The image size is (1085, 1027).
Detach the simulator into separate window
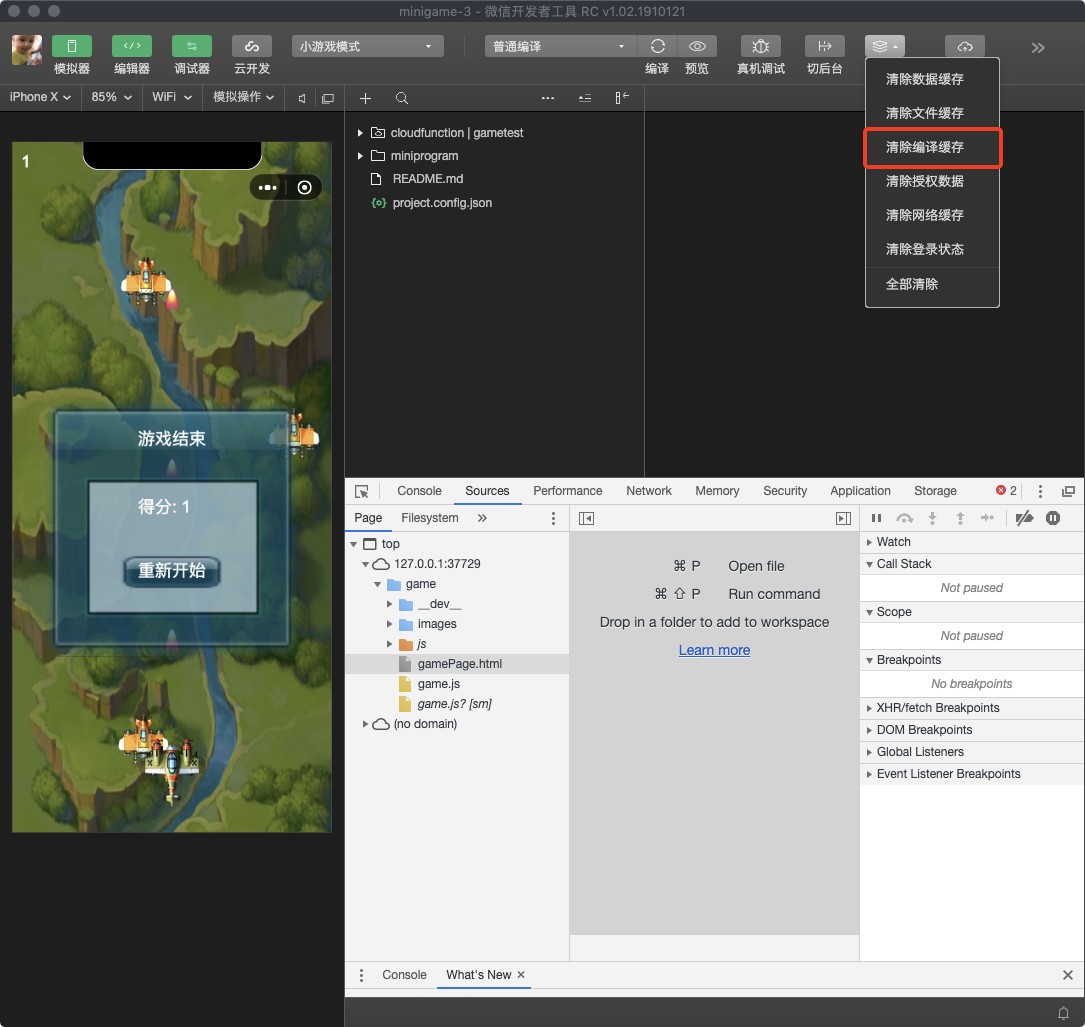point(328,98)
